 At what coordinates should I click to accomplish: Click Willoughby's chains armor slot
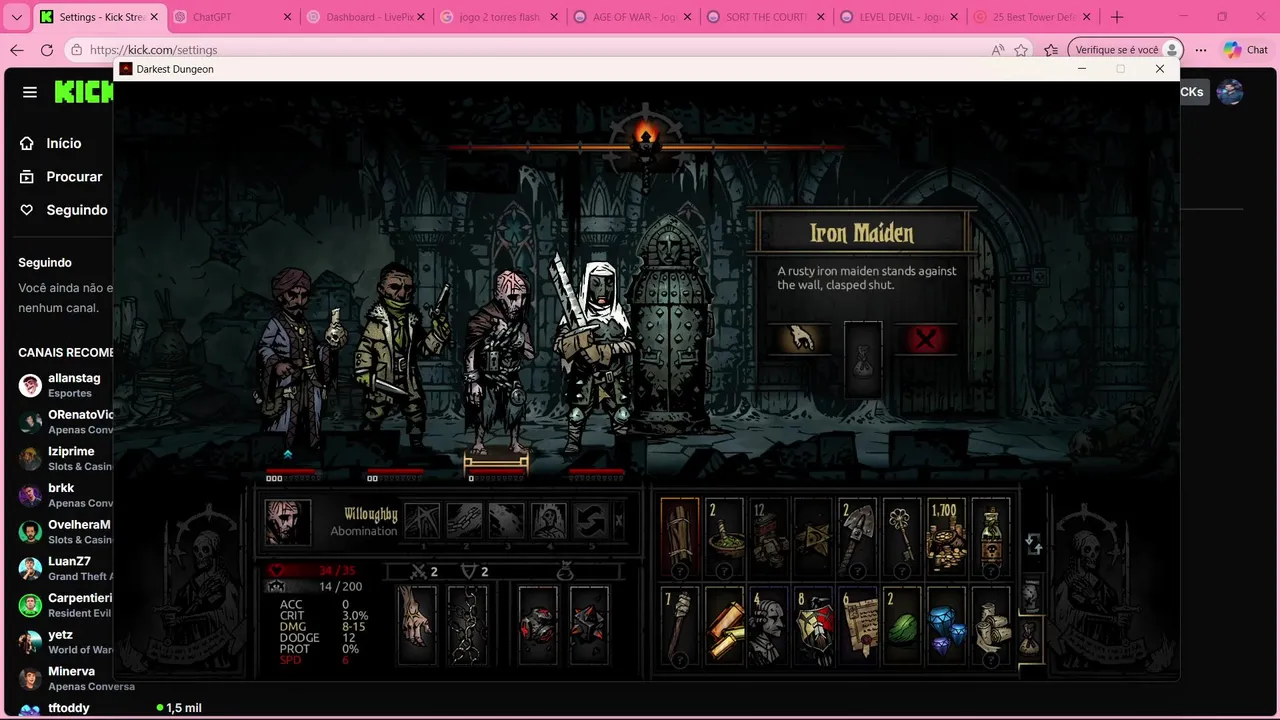click(x=467, y=625)
